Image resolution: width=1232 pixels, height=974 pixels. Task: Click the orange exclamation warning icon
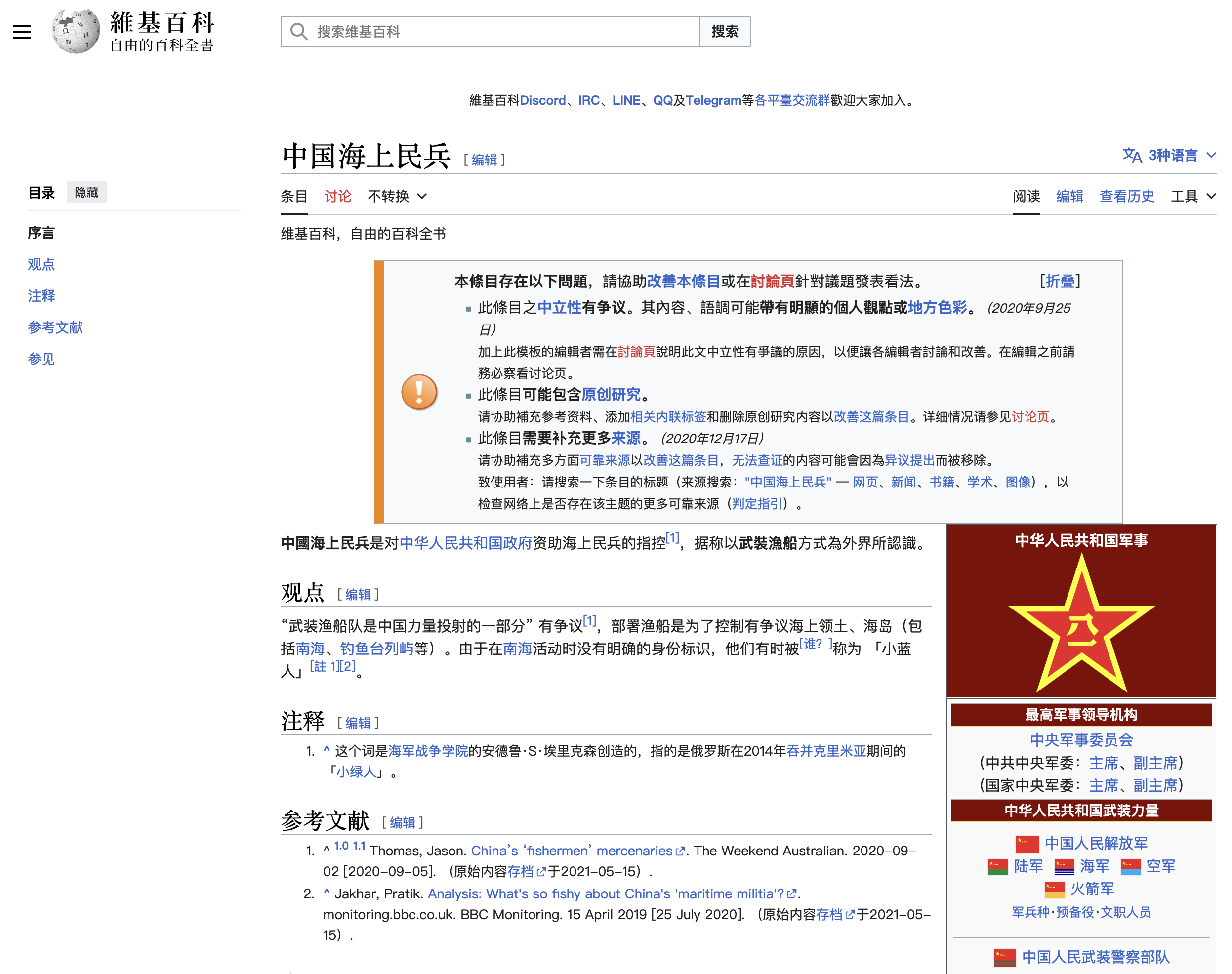coord(419,392)
